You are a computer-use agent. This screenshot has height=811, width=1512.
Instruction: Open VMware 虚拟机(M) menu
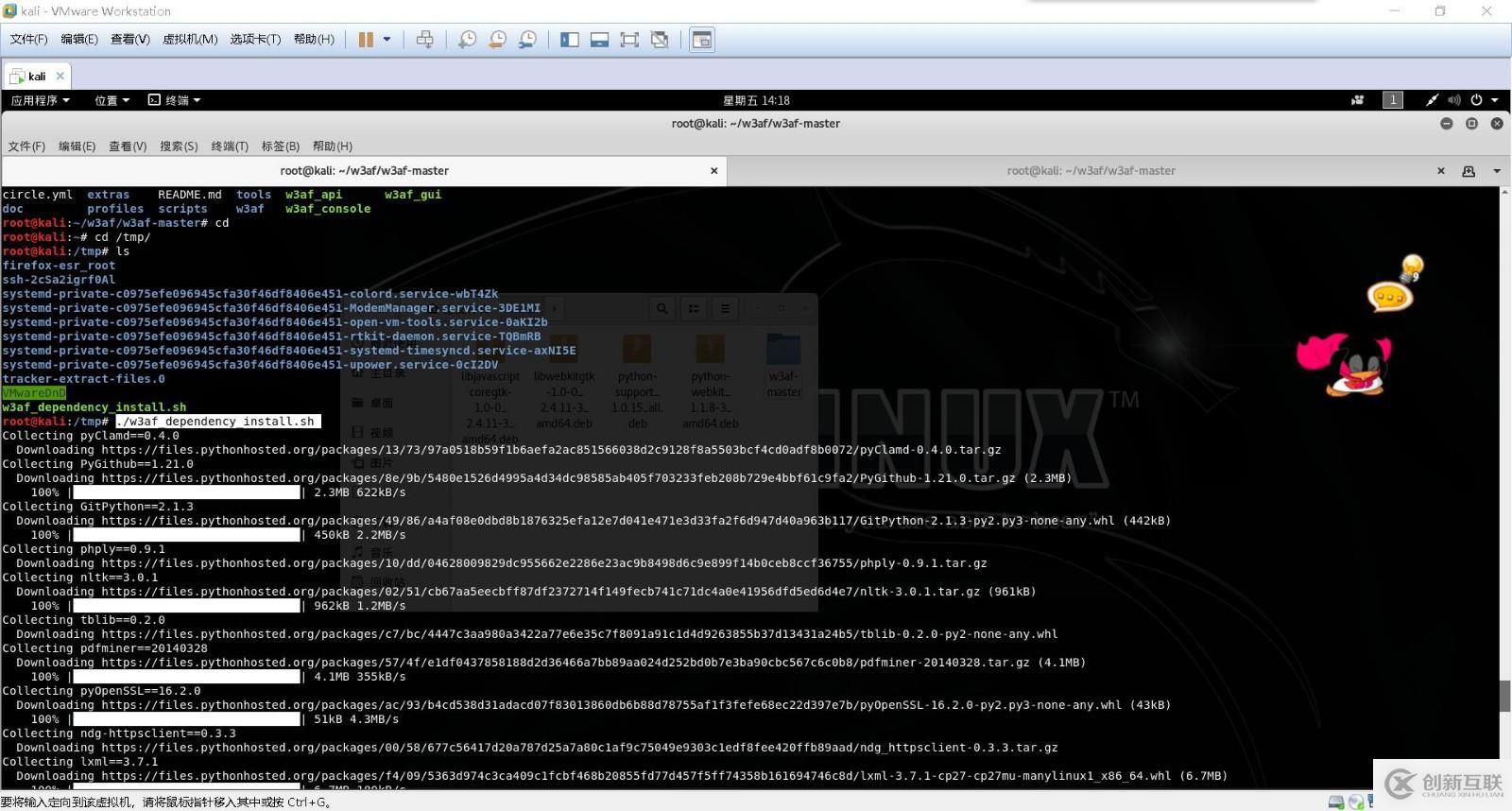click(190, 40)
